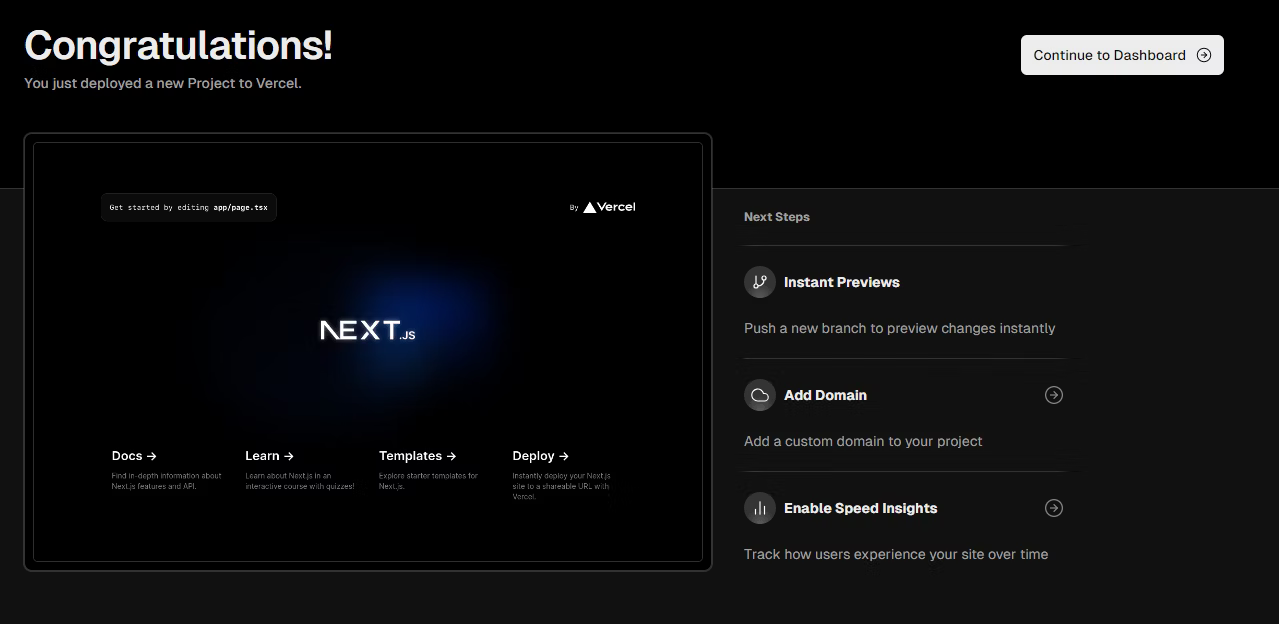
Task: Click the cloud icon beside Add Domain
Action: pos(760,395)
